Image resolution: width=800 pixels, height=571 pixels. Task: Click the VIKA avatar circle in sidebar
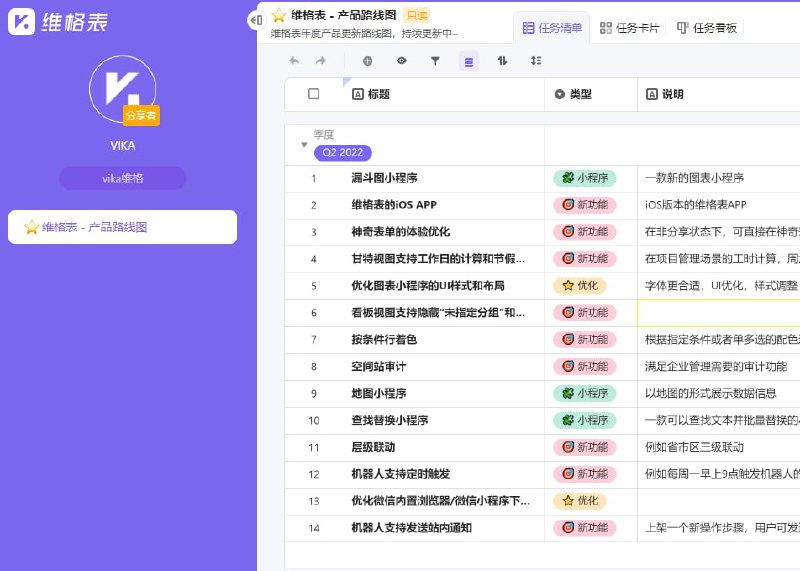pos(122,89)
